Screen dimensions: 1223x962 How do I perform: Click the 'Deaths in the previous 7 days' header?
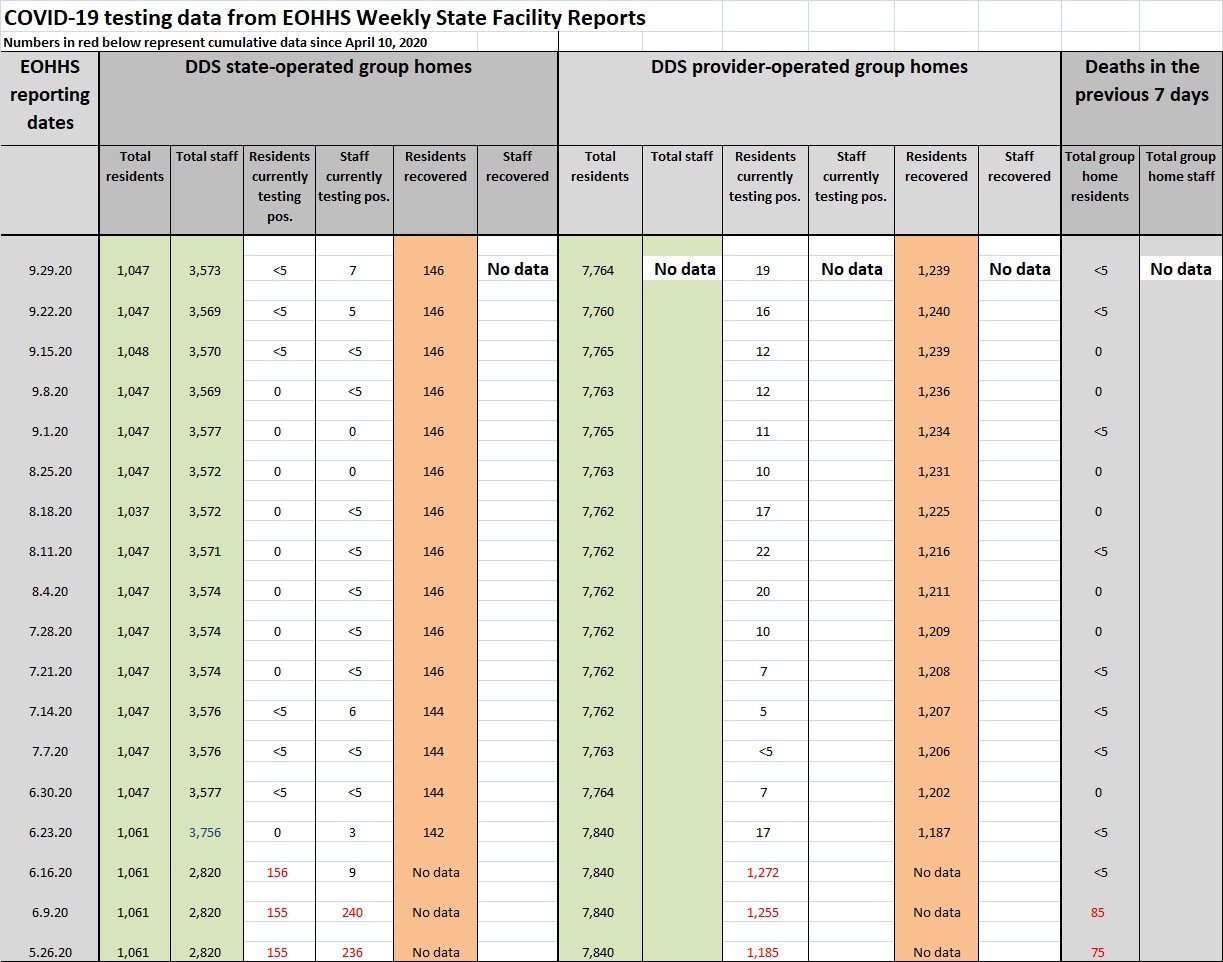click(1141, 81)
